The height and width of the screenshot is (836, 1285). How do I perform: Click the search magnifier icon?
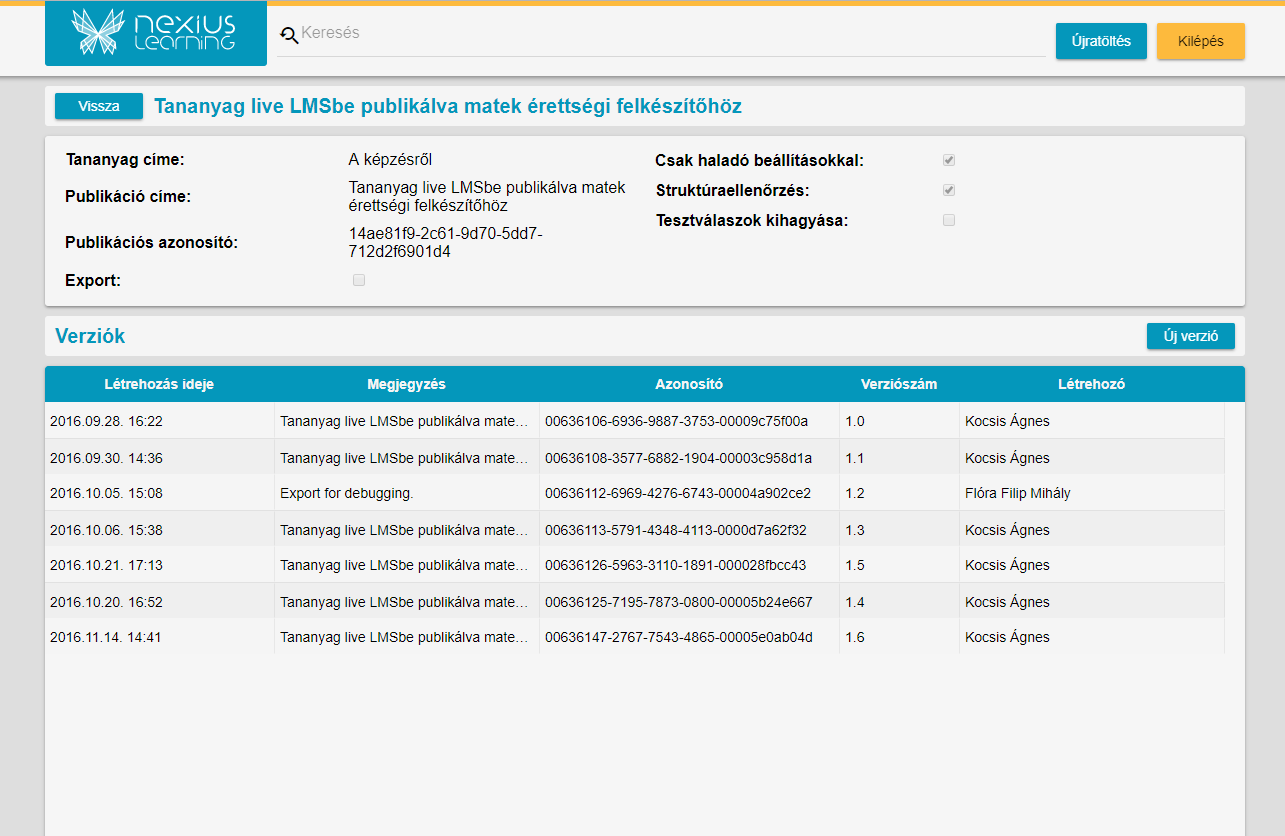[x=289, y=35]
